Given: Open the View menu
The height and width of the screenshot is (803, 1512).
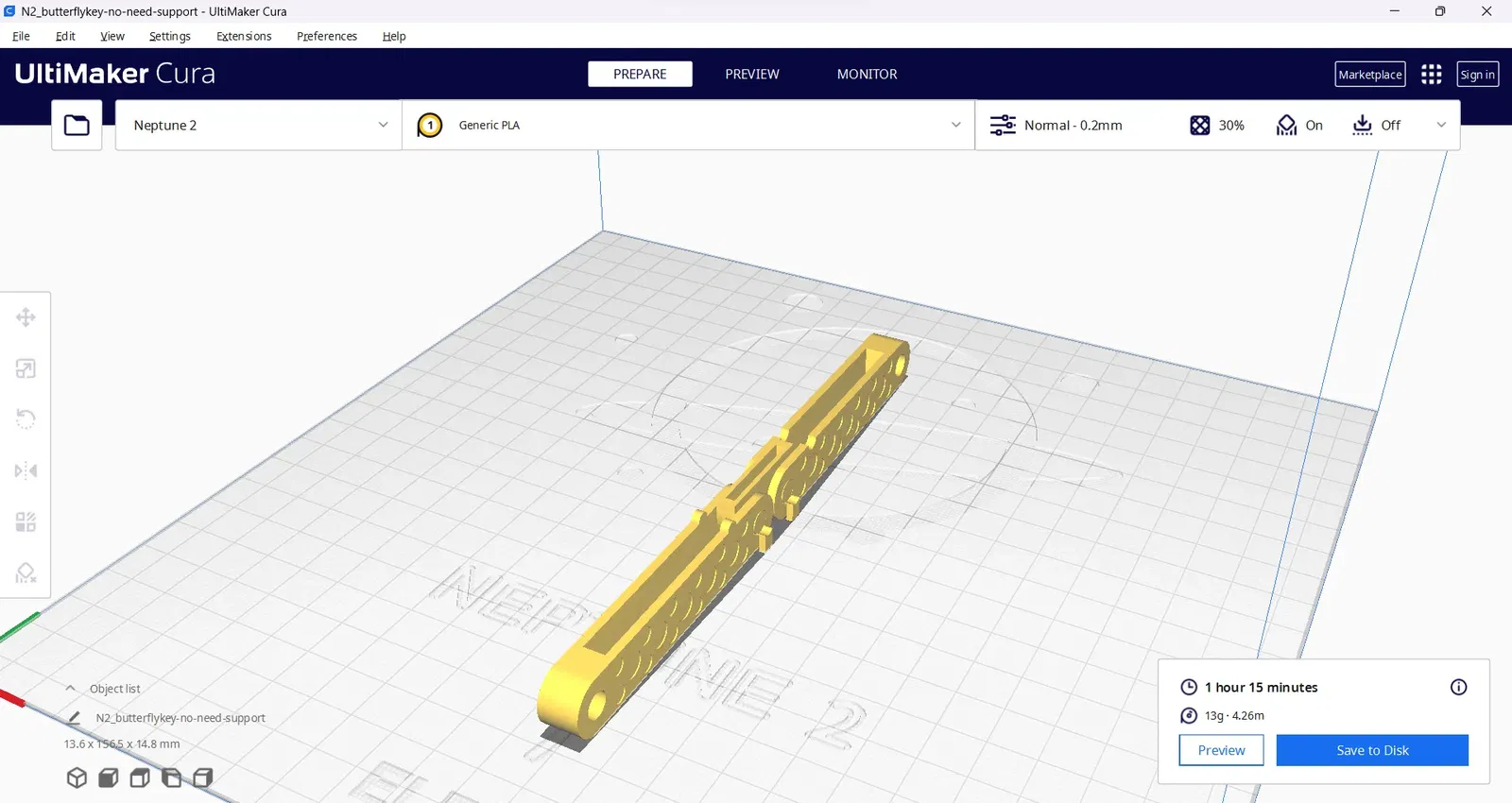Looking at the screenshot, I should point(112,36).
